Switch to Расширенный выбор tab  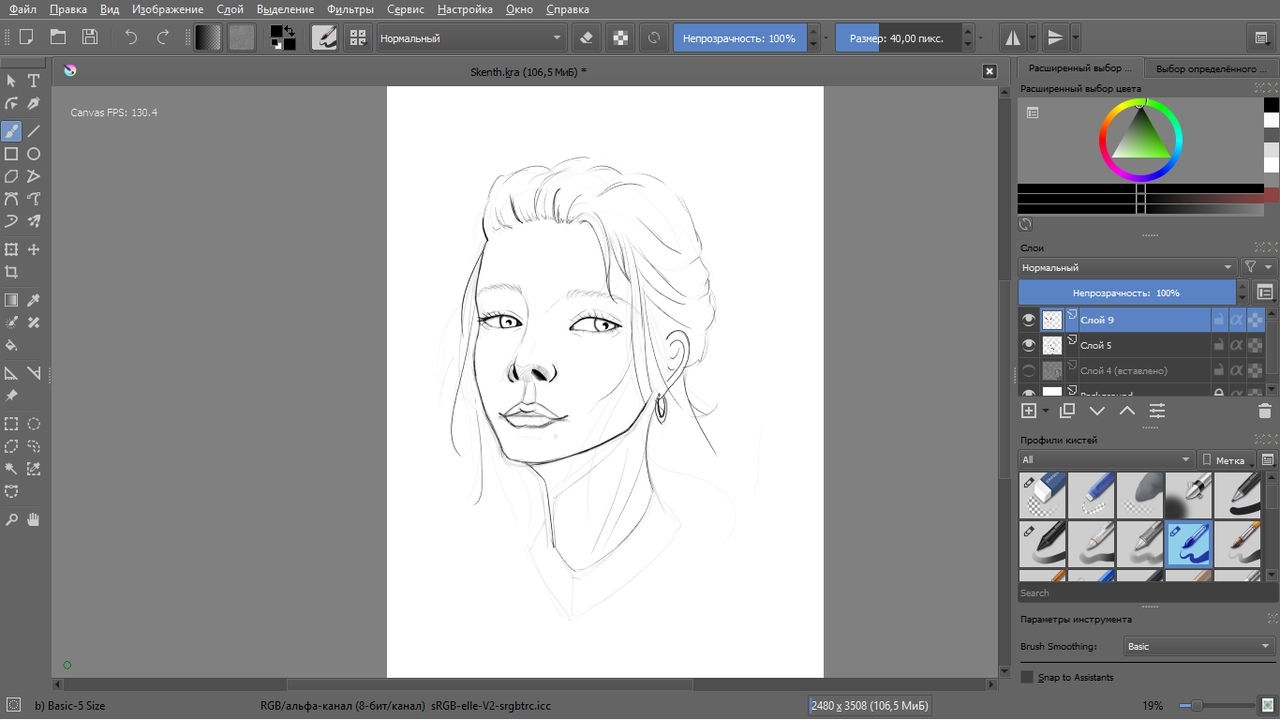[1080, 68]
